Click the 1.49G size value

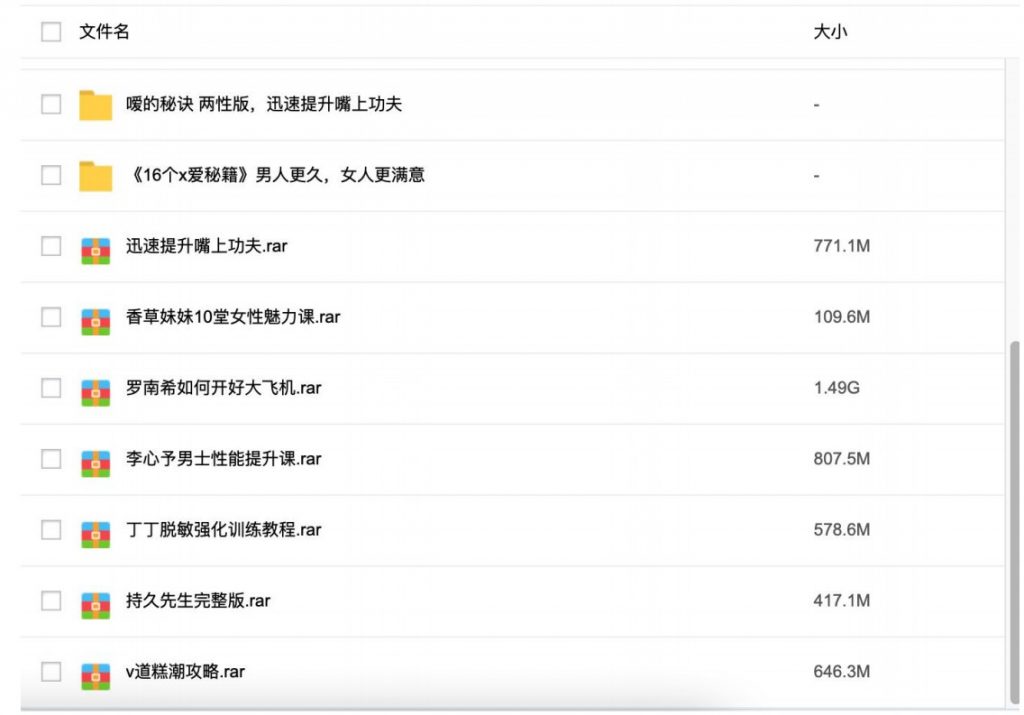coord(837,388)
